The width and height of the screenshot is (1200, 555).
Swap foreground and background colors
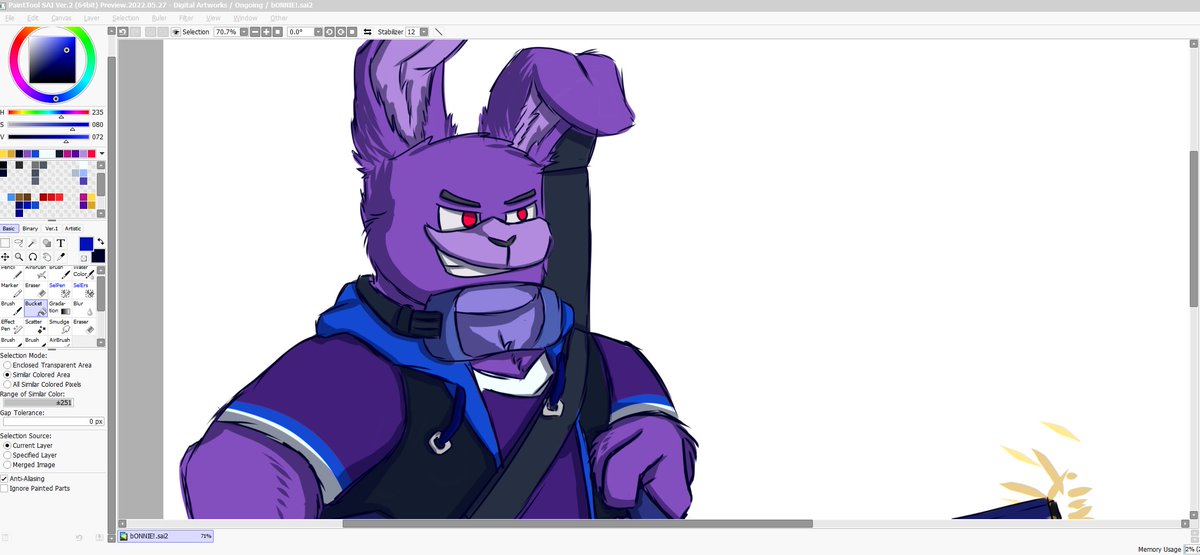click(x=100, y=242)
